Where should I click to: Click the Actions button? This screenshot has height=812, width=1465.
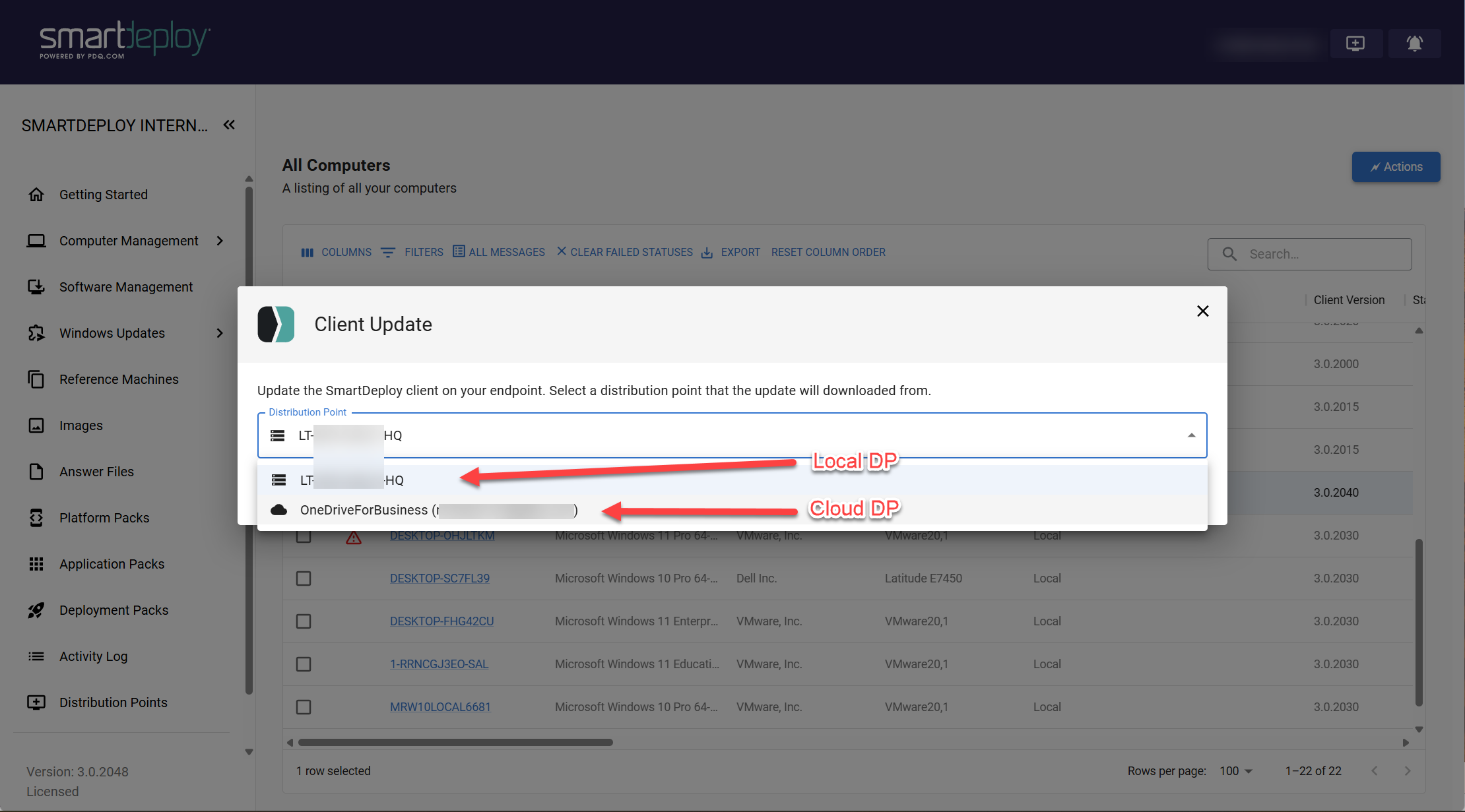(x=1396, y=167)
